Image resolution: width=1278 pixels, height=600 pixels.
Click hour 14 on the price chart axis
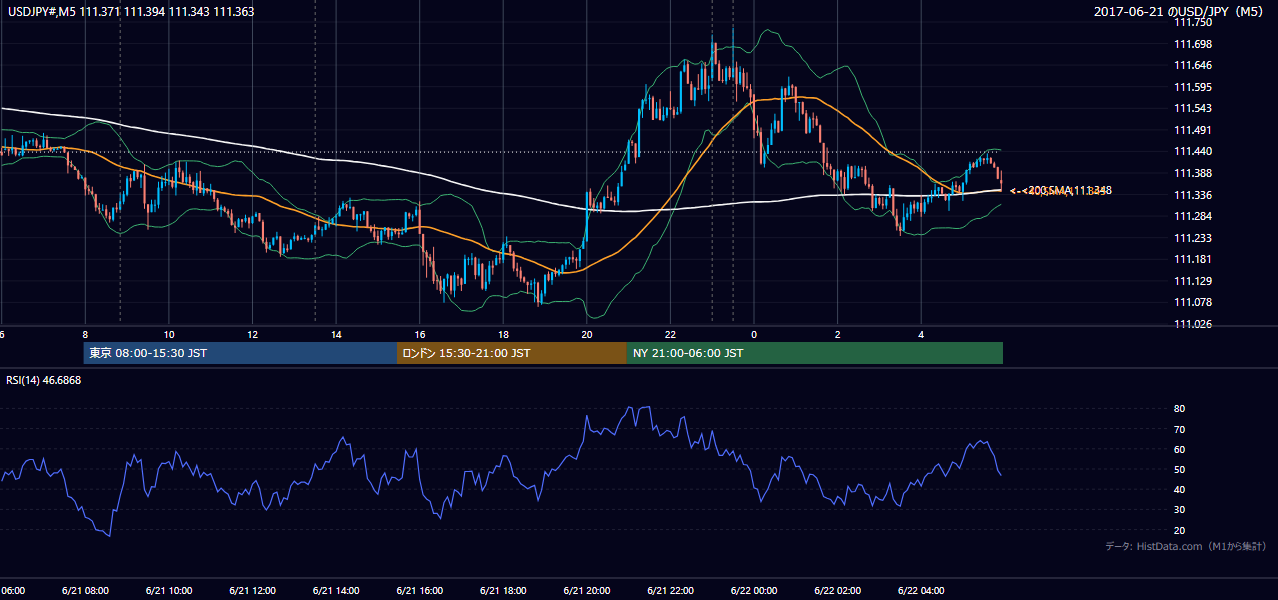(x=336, y=335)
